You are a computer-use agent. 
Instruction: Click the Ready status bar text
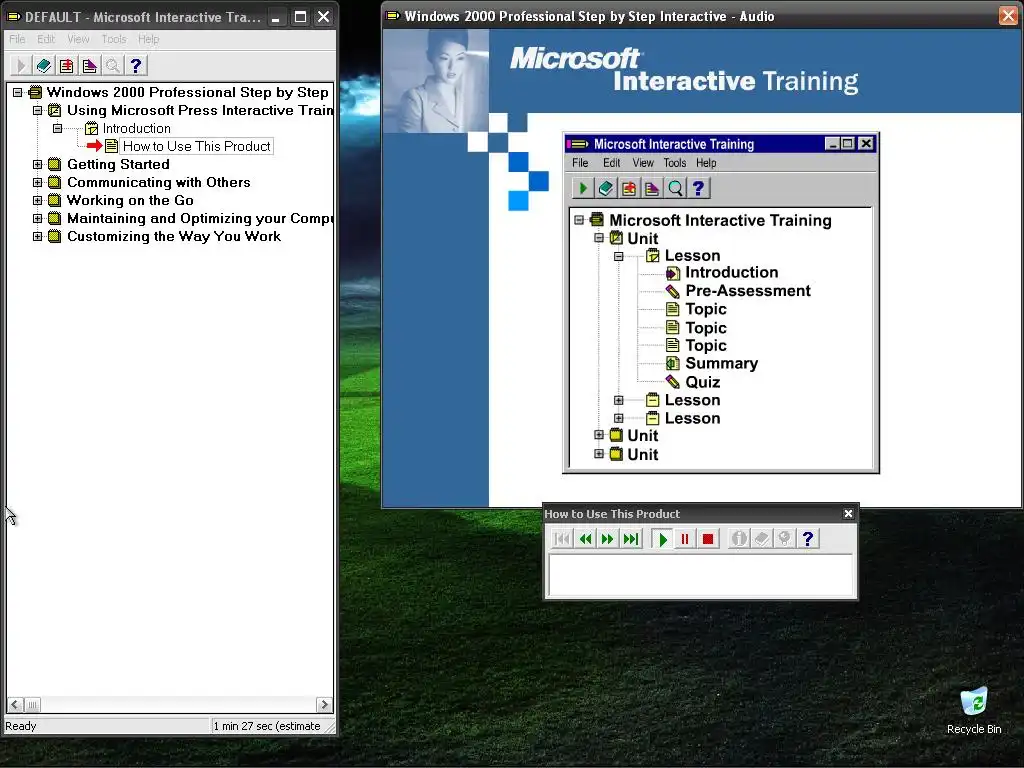tap(21, 726)
